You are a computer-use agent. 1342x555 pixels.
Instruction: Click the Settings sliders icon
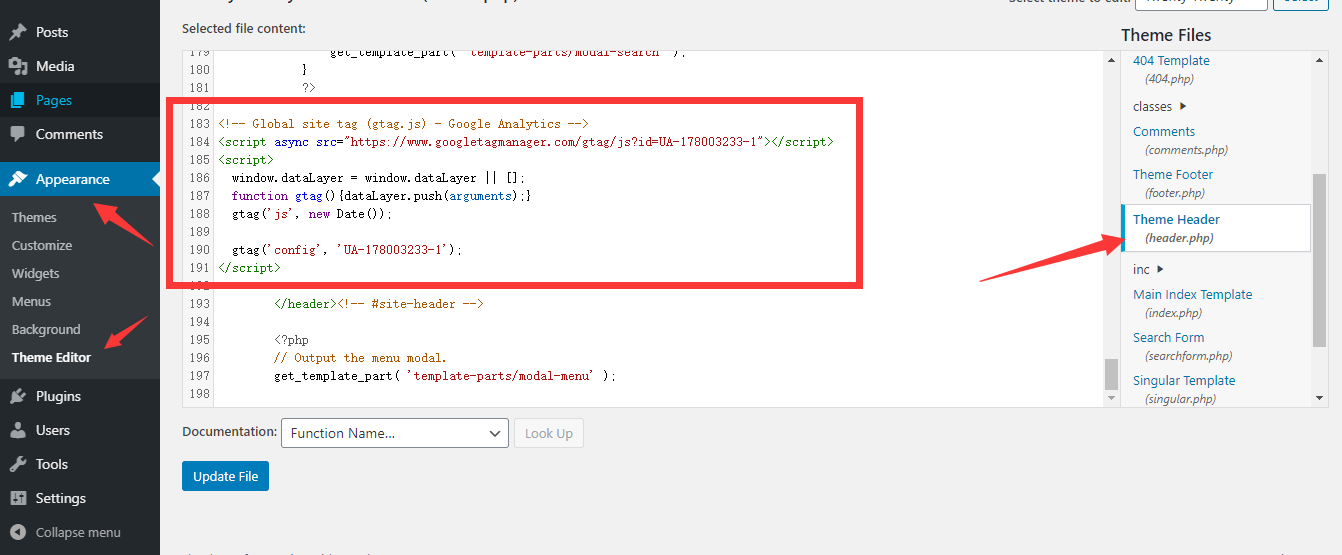18,498
